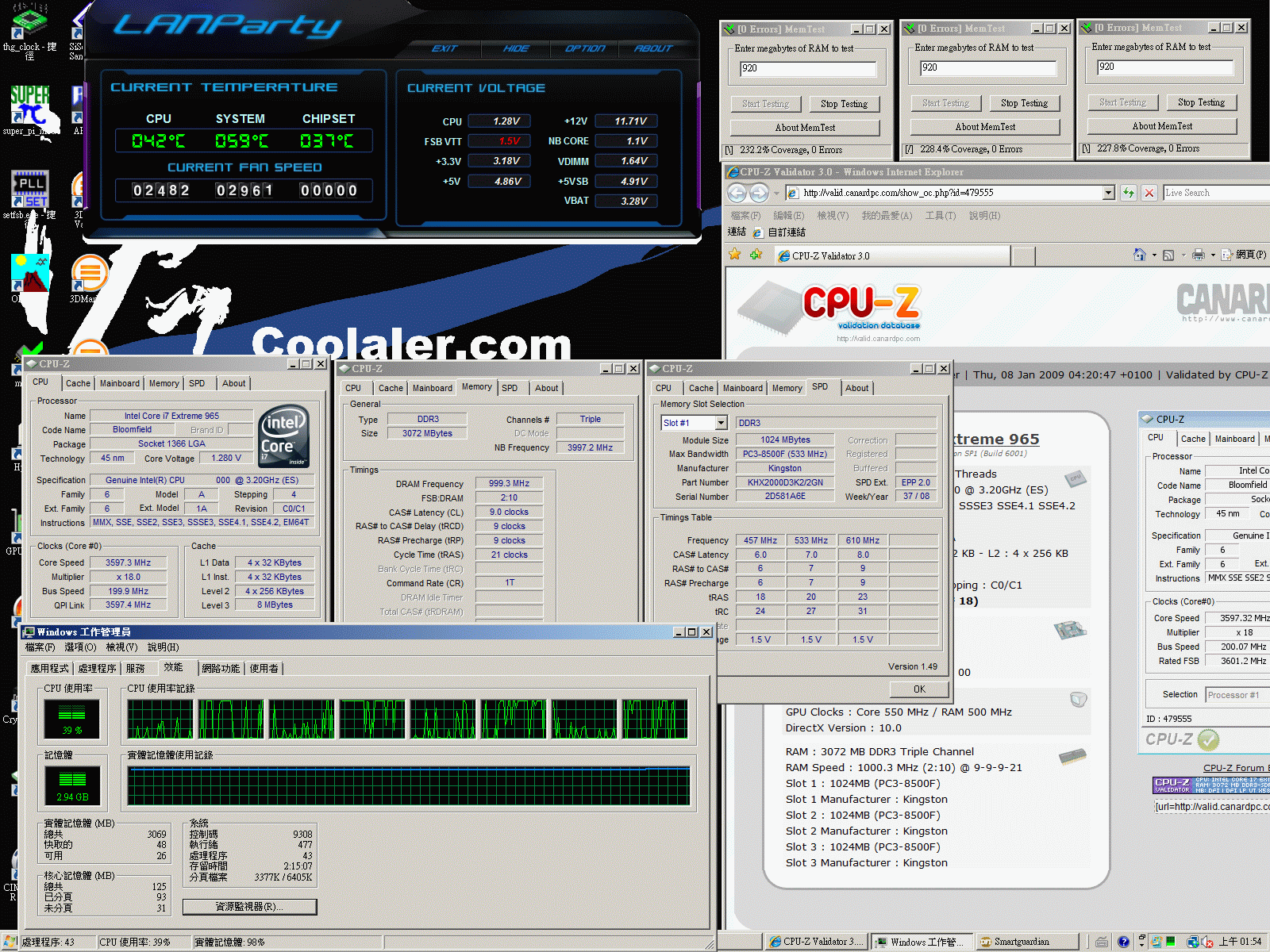Switch to Smartguardian taskbar button
The height and width of the screenshot is (952, 1270).
click(x=1027, y=942)
